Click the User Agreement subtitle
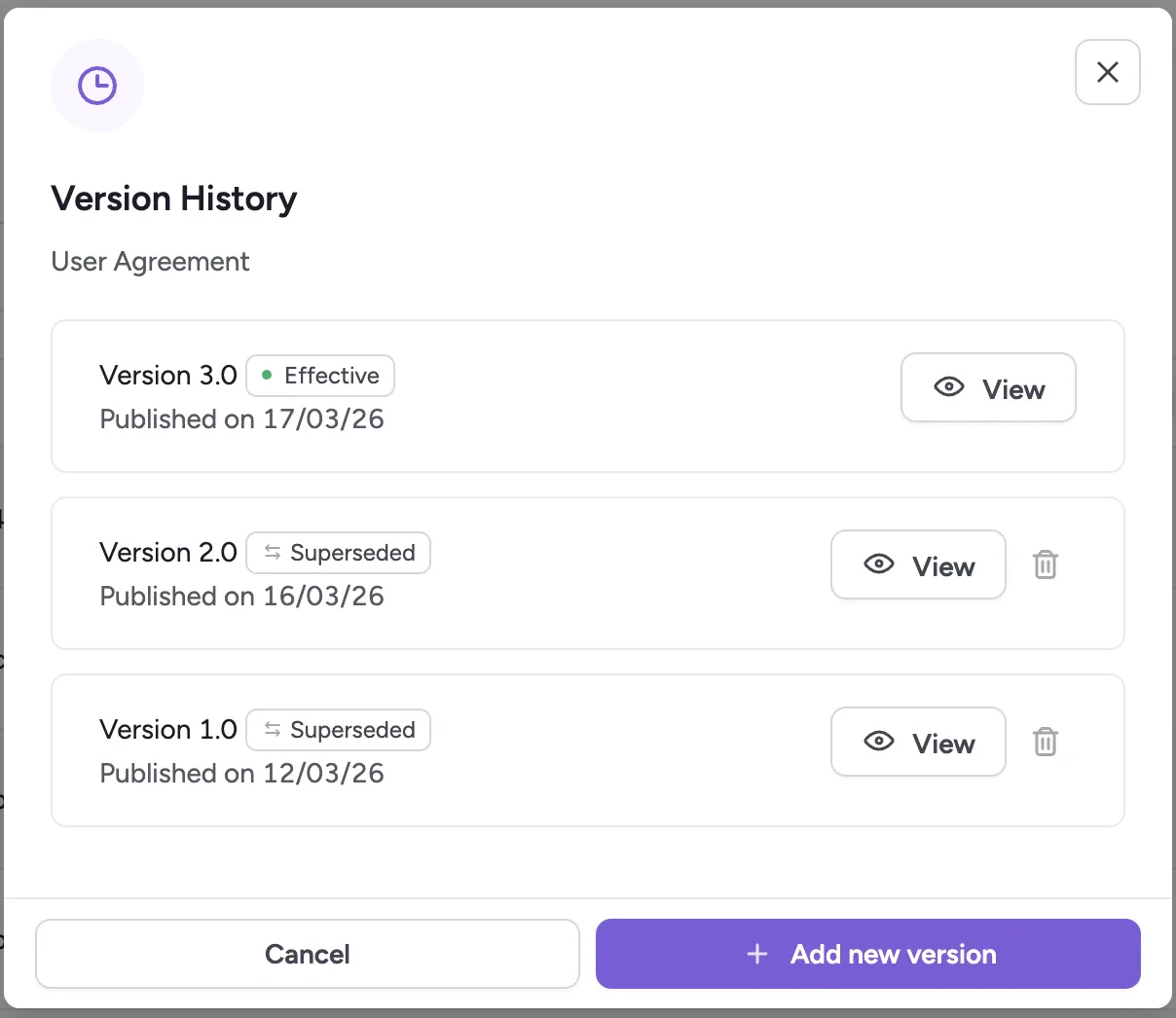The height and width of the screenshot is (1018, 1176). [x=150, y=261]
